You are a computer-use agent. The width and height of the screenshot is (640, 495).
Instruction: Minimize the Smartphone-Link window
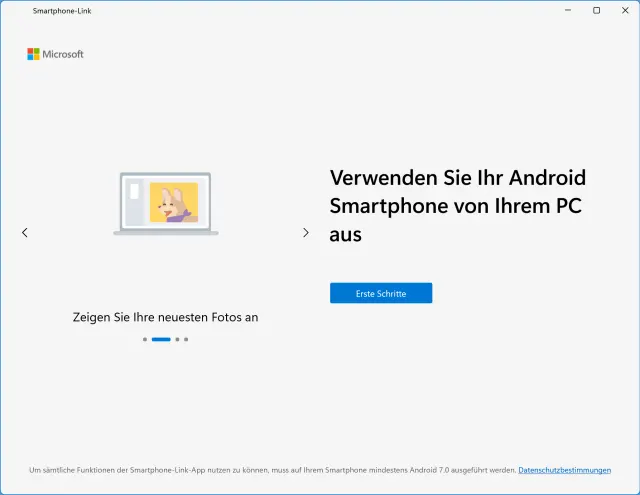coord(568,10)
